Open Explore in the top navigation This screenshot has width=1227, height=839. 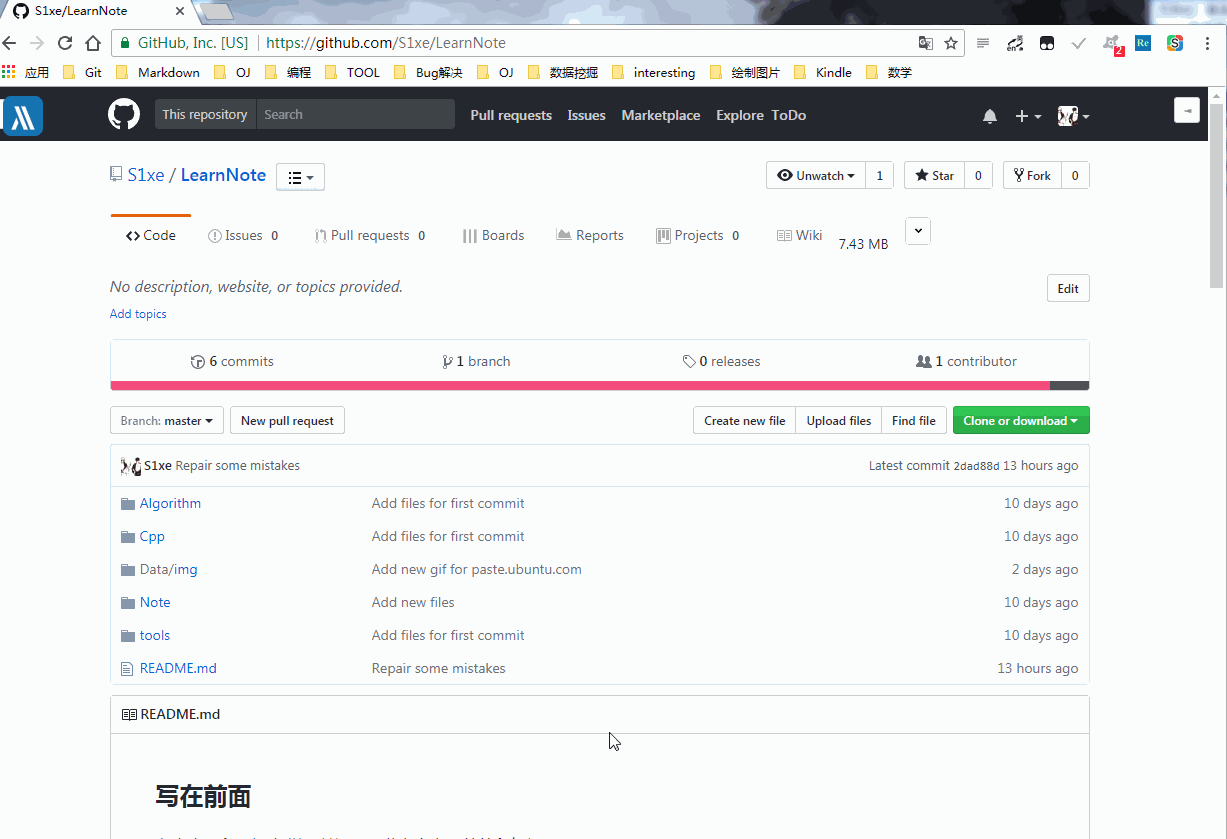[740, 115]
